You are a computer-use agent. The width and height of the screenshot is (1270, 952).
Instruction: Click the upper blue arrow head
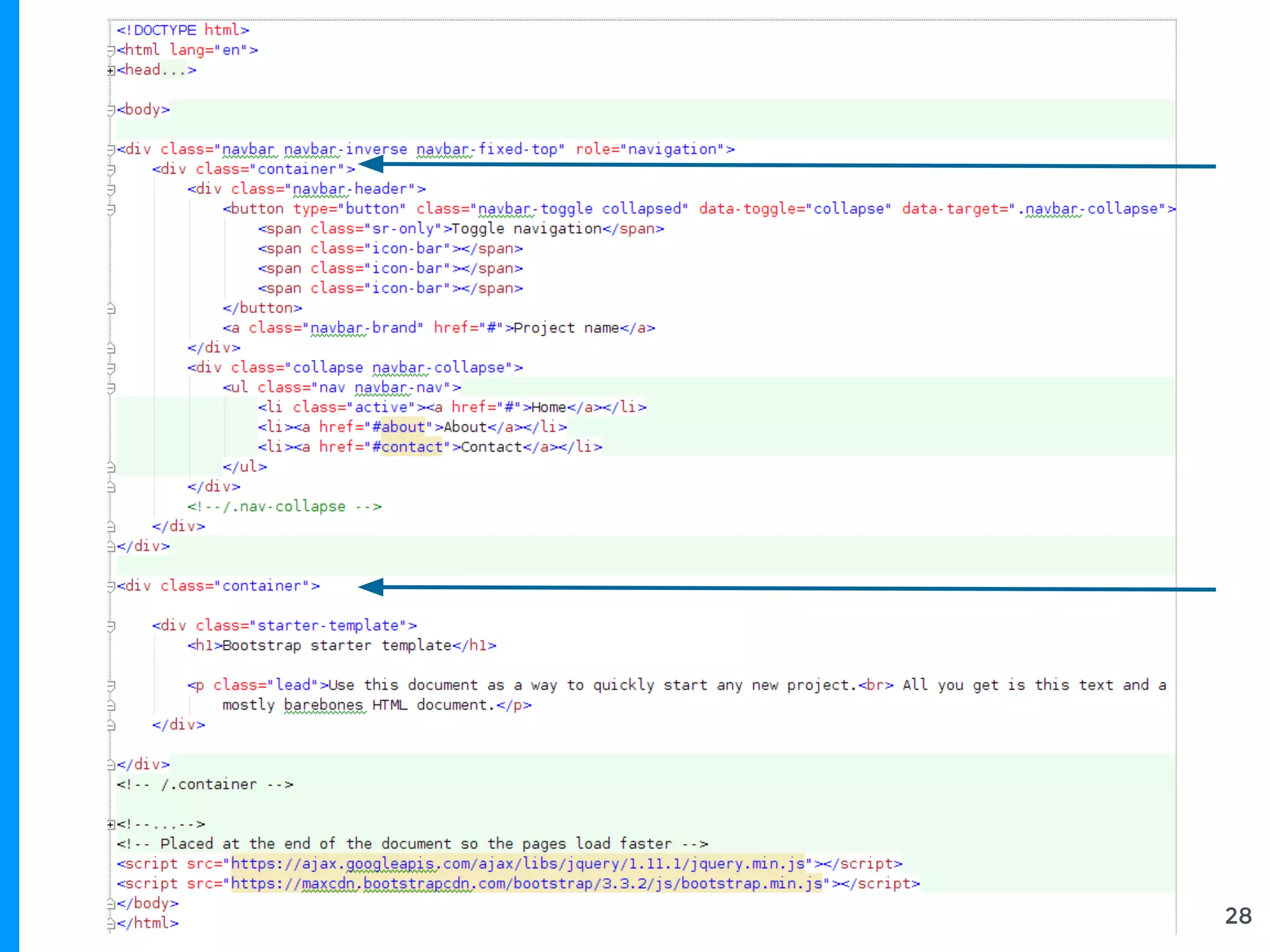click(371, 164)
